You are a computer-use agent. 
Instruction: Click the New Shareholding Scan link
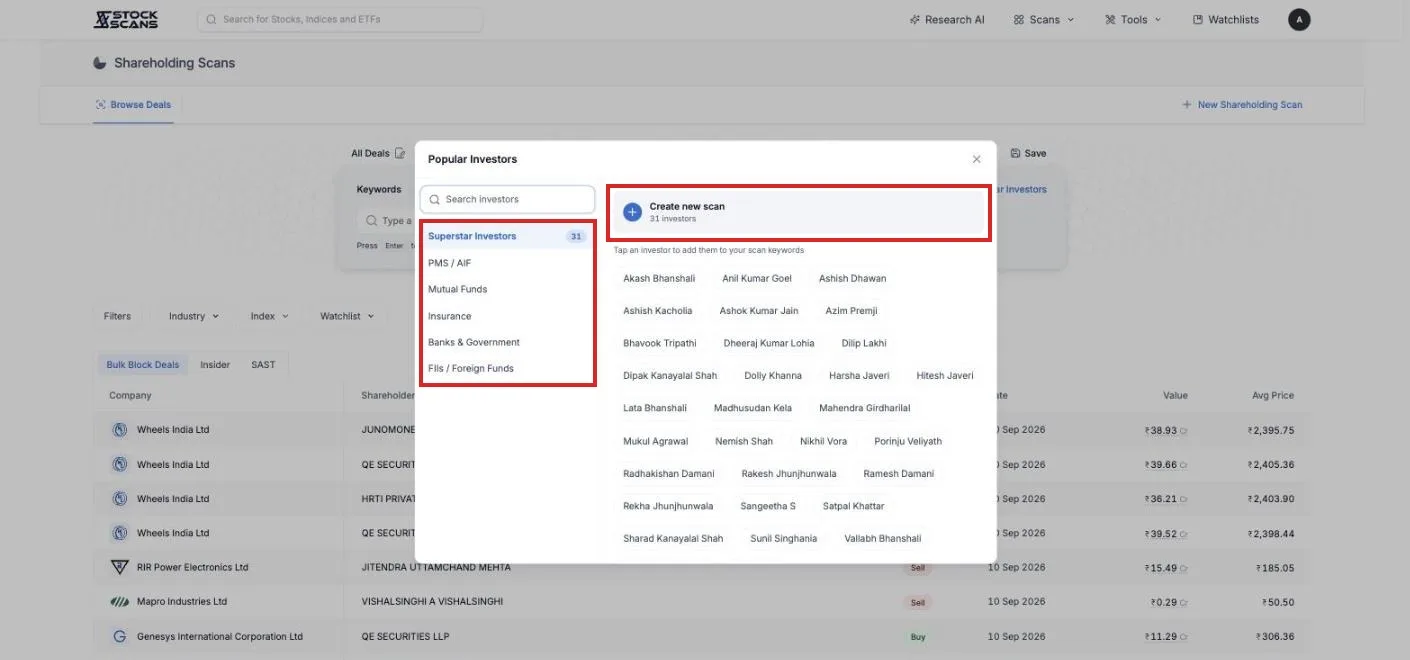pyautogui.click(x=1242, y=104)
